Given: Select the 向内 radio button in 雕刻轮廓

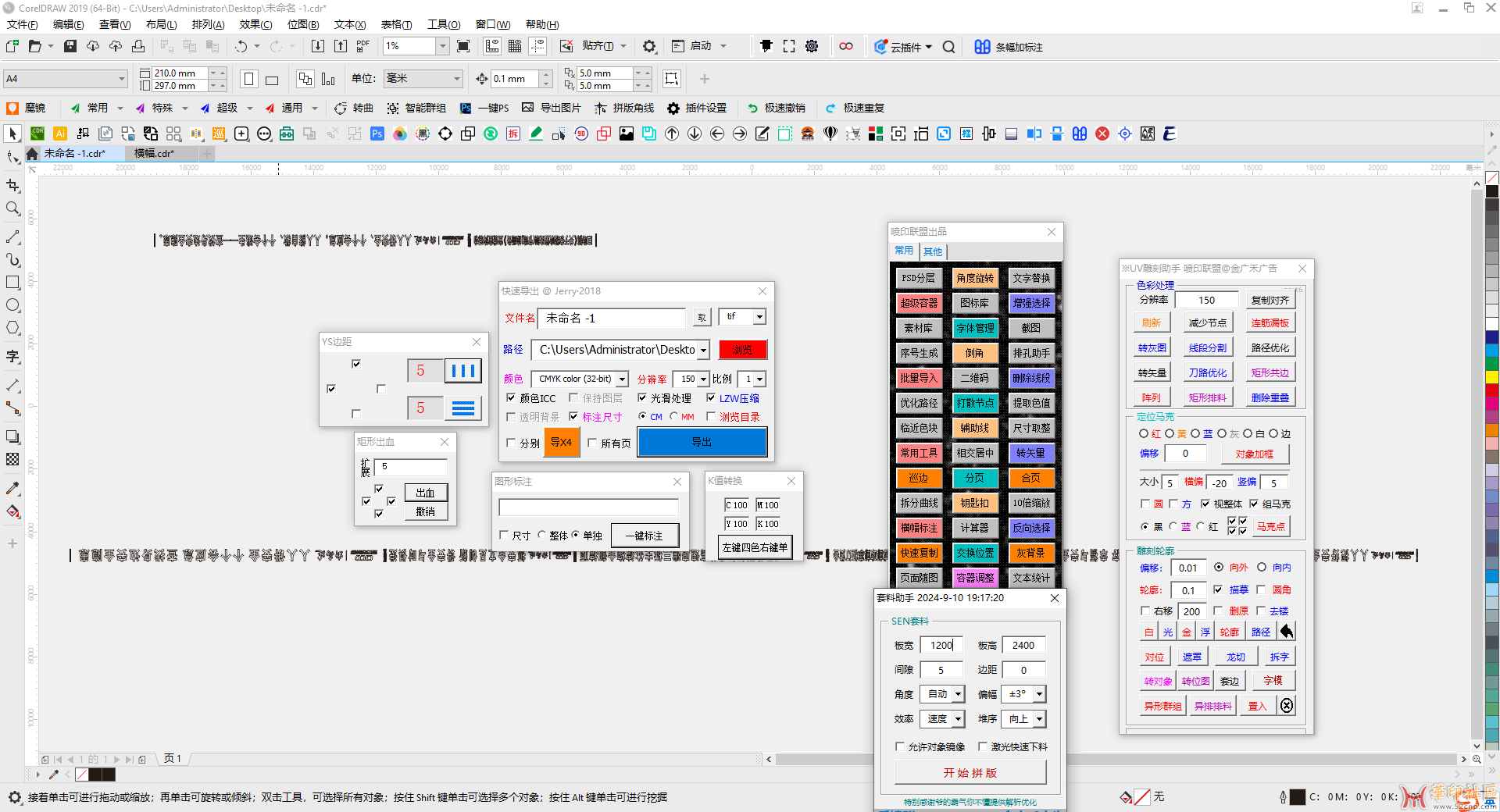Looking at the screenshot, I should click(x=1262, y=568).
